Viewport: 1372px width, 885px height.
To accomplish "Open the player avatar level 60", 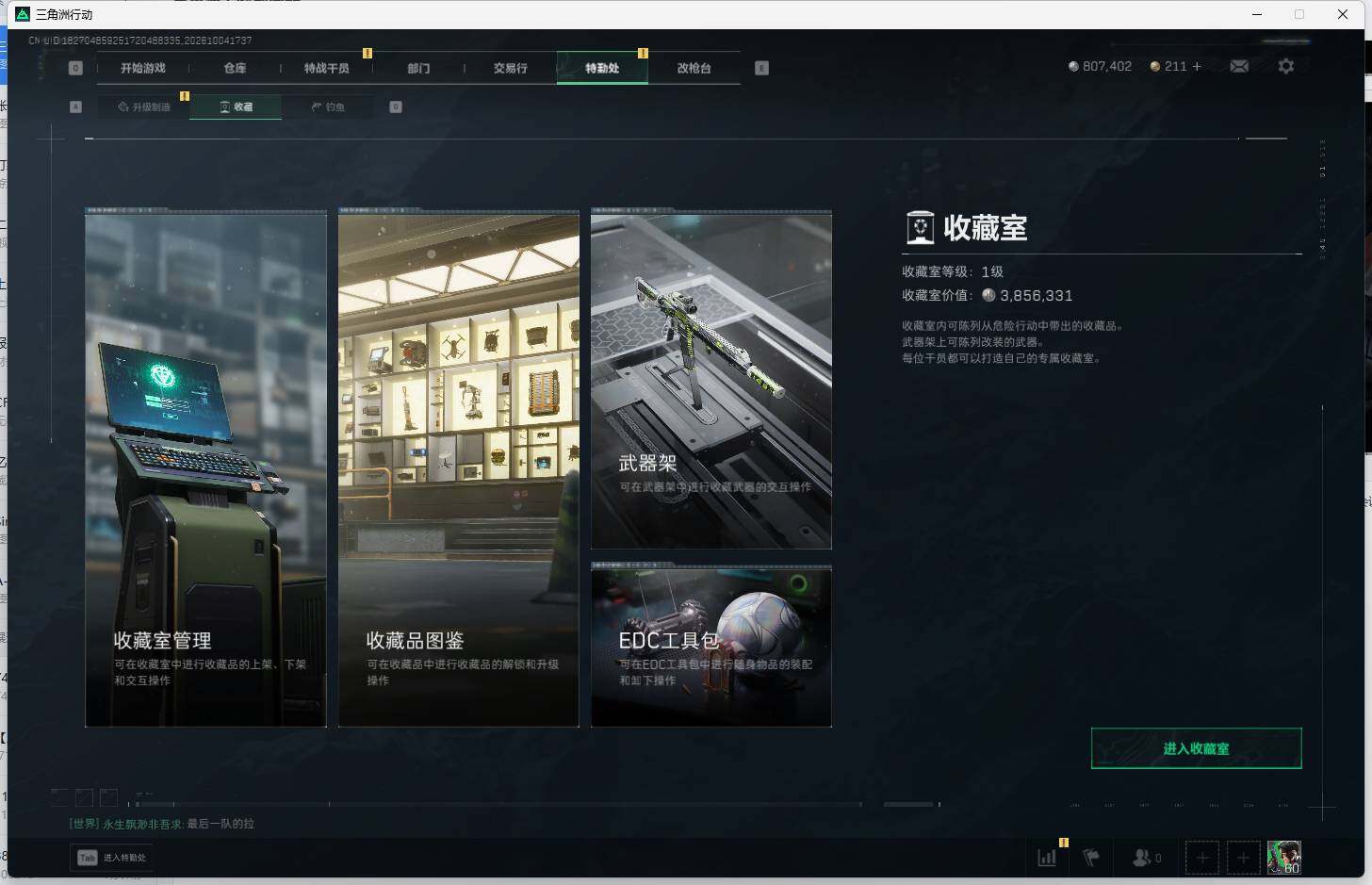I will pyautogui.click(x=1283, y=858).
